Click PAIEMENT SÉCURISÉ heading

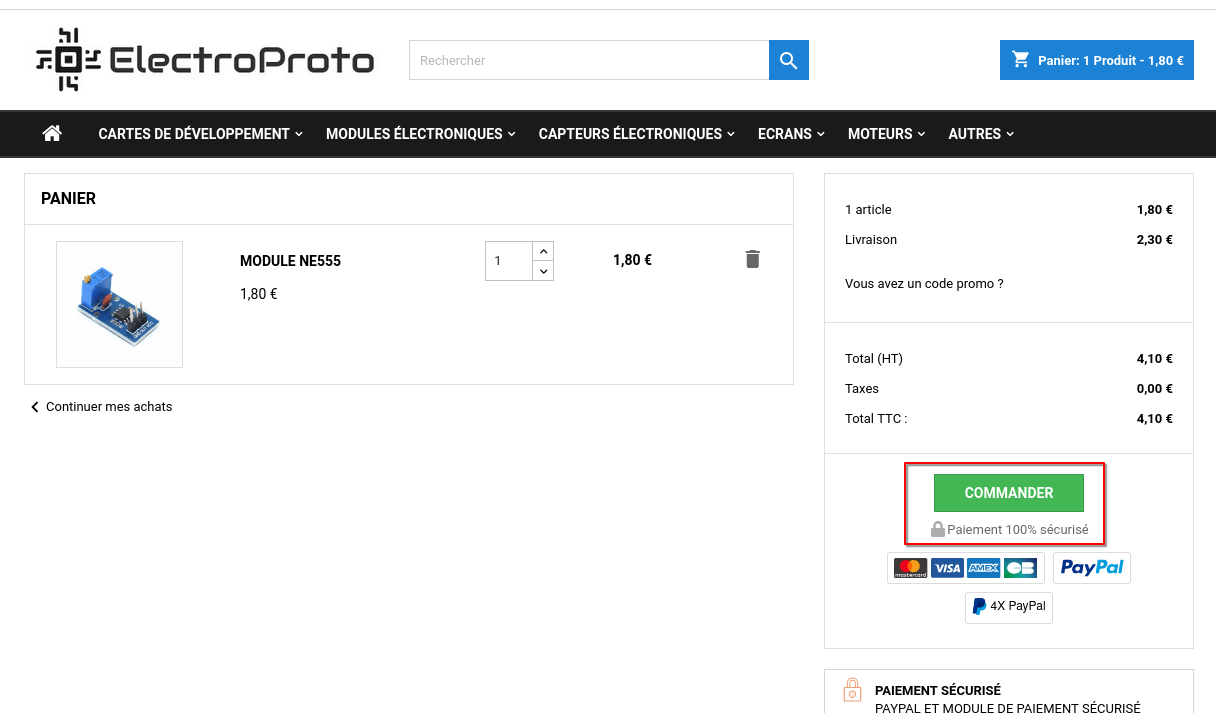pyautogui.click(x=938, y=690)
